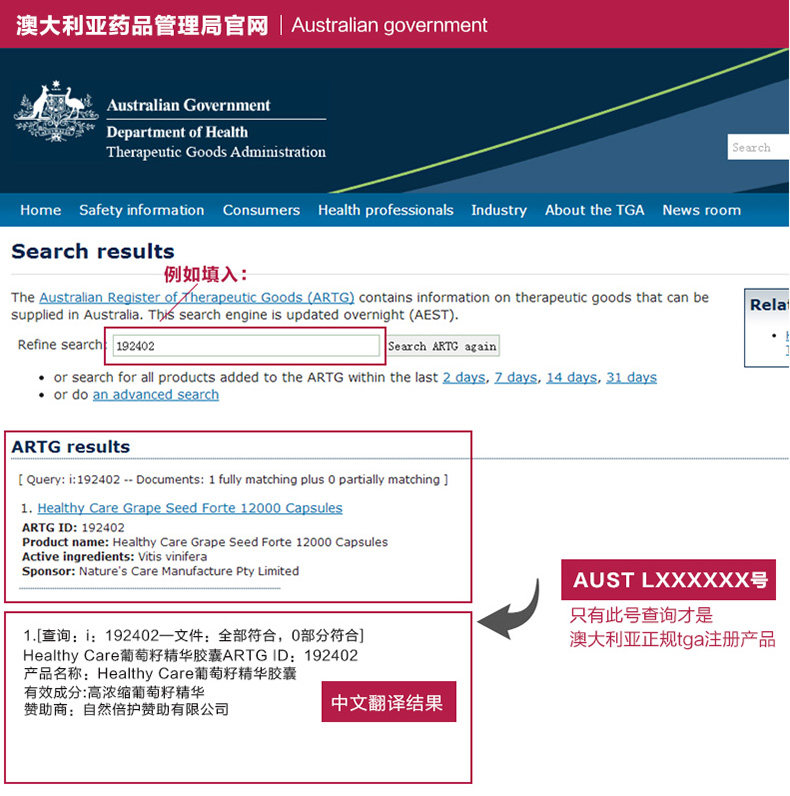The width and height of the screenshot is (790, 796).
Task: Open Australian Register of Therapeutic Goods link
Action: tap(196, 298)
